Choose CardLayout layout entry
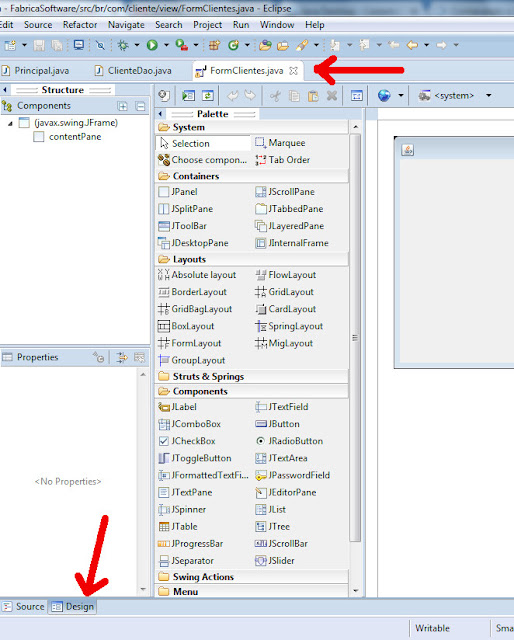 click(x=285, y=309)
